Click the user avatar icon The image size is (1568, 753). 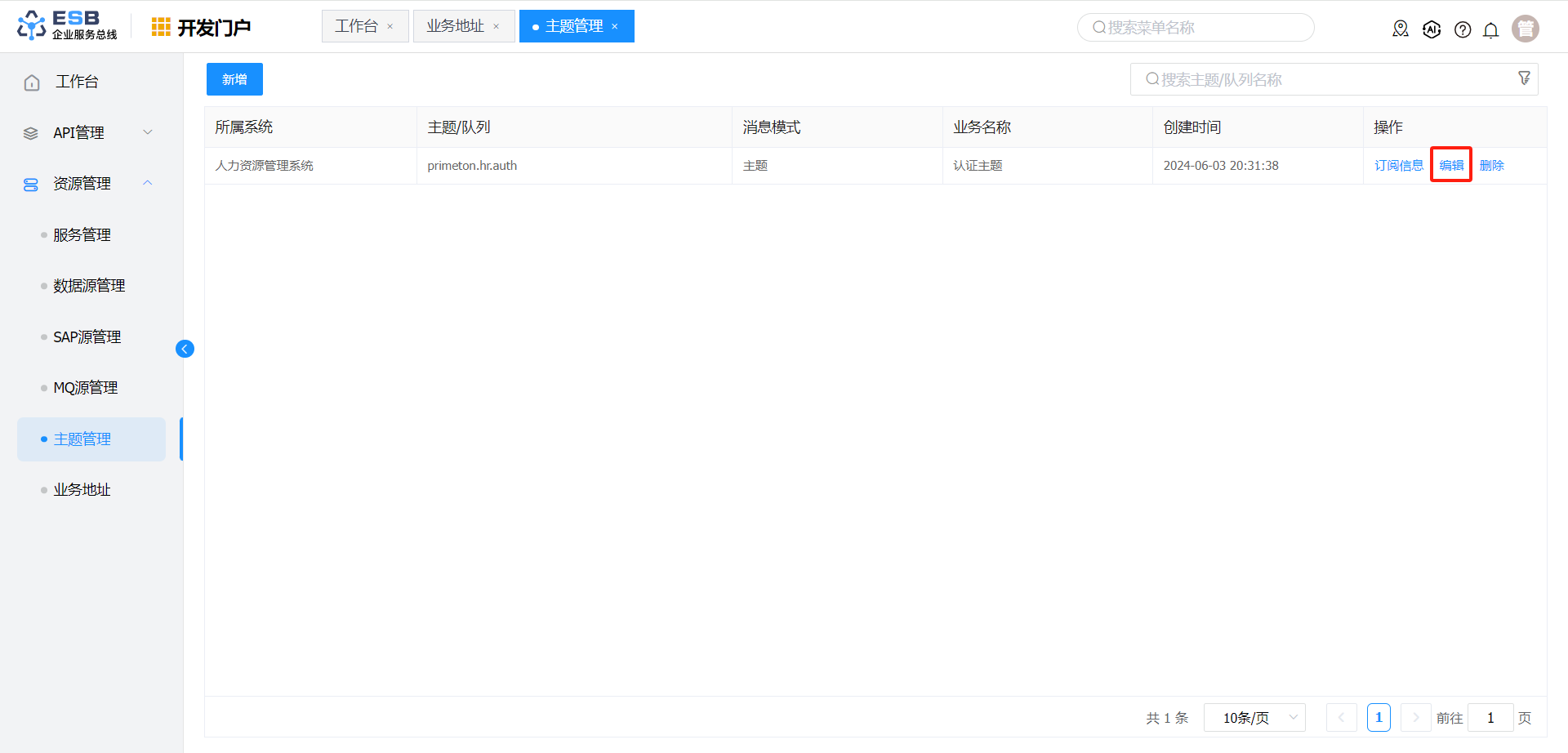[1525, 29]
